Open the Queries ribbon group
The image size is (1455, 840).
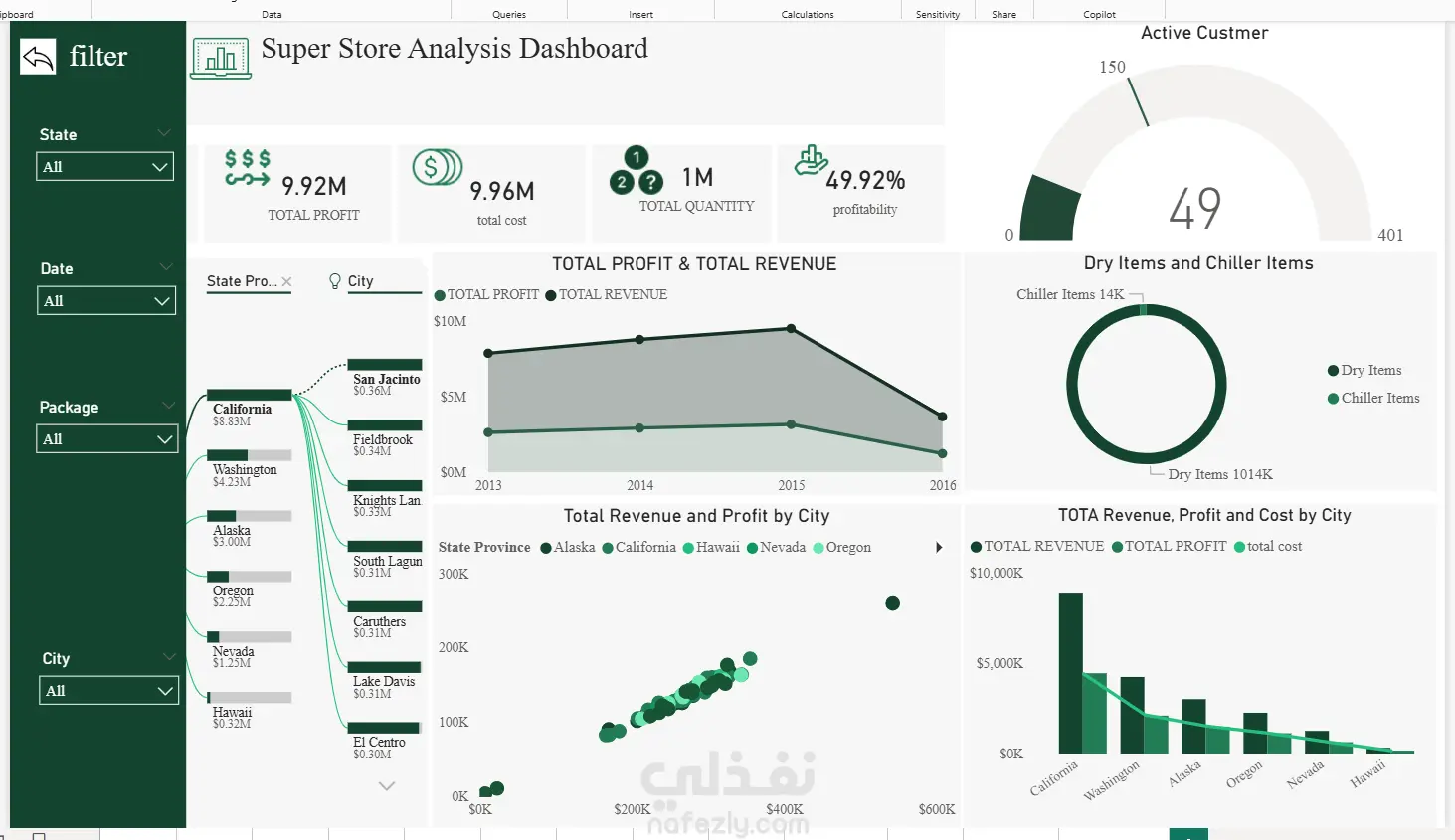tap(509, 14)
